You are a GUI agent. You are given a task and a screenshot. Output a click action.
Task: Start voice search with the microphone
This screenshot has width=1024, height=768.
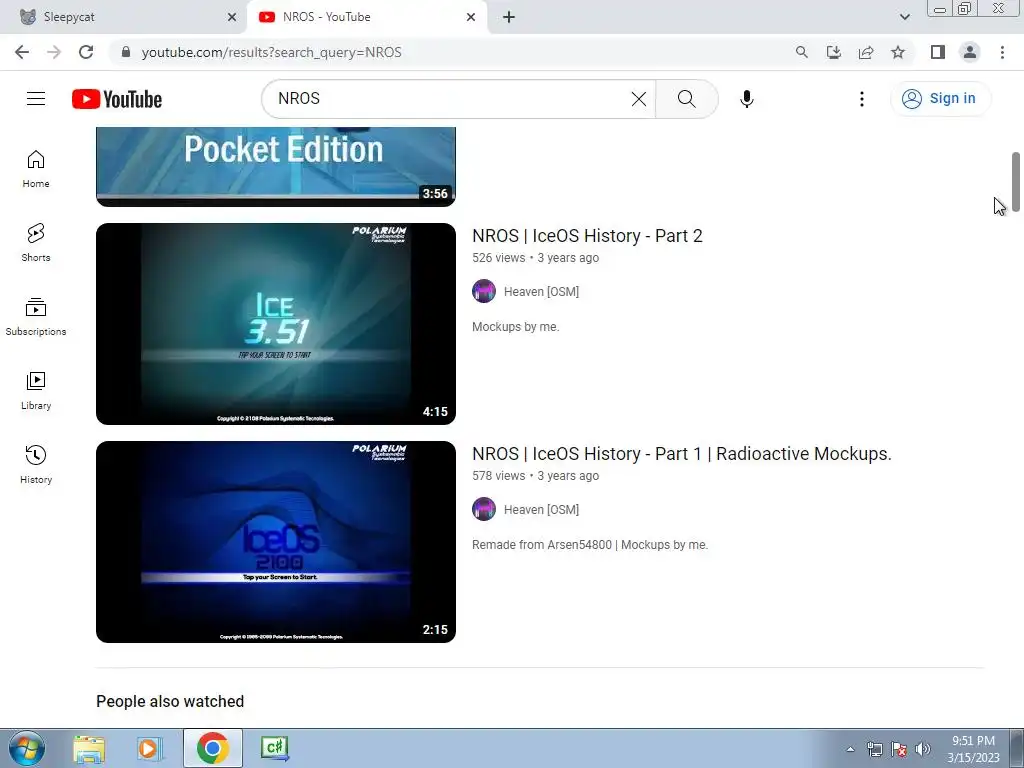point(746,99)
